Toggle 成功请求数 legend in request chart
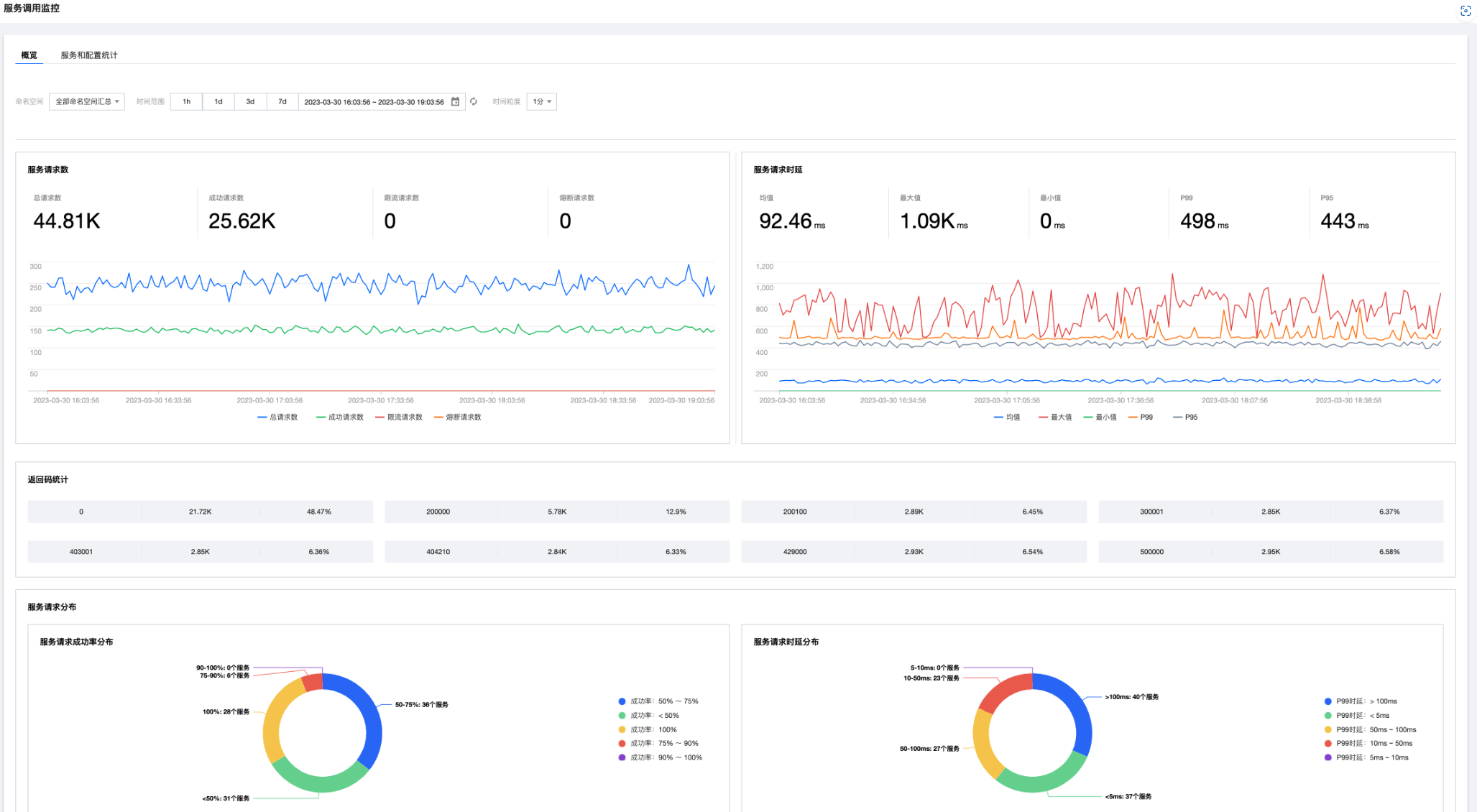The image size is (1477, 812). coord(340,417)
